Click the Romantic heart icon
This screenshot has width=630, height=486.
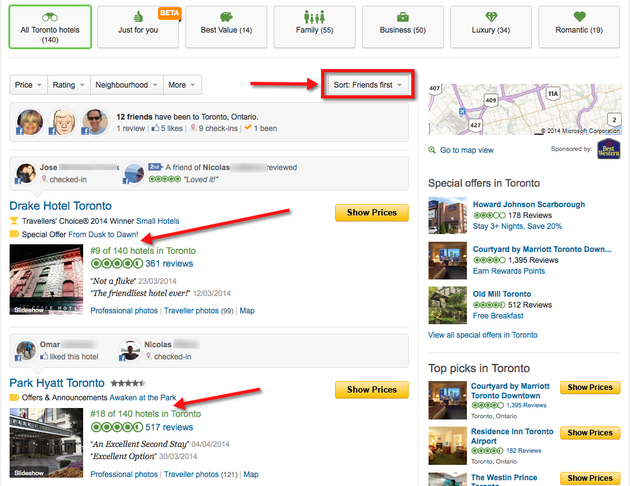580,17
